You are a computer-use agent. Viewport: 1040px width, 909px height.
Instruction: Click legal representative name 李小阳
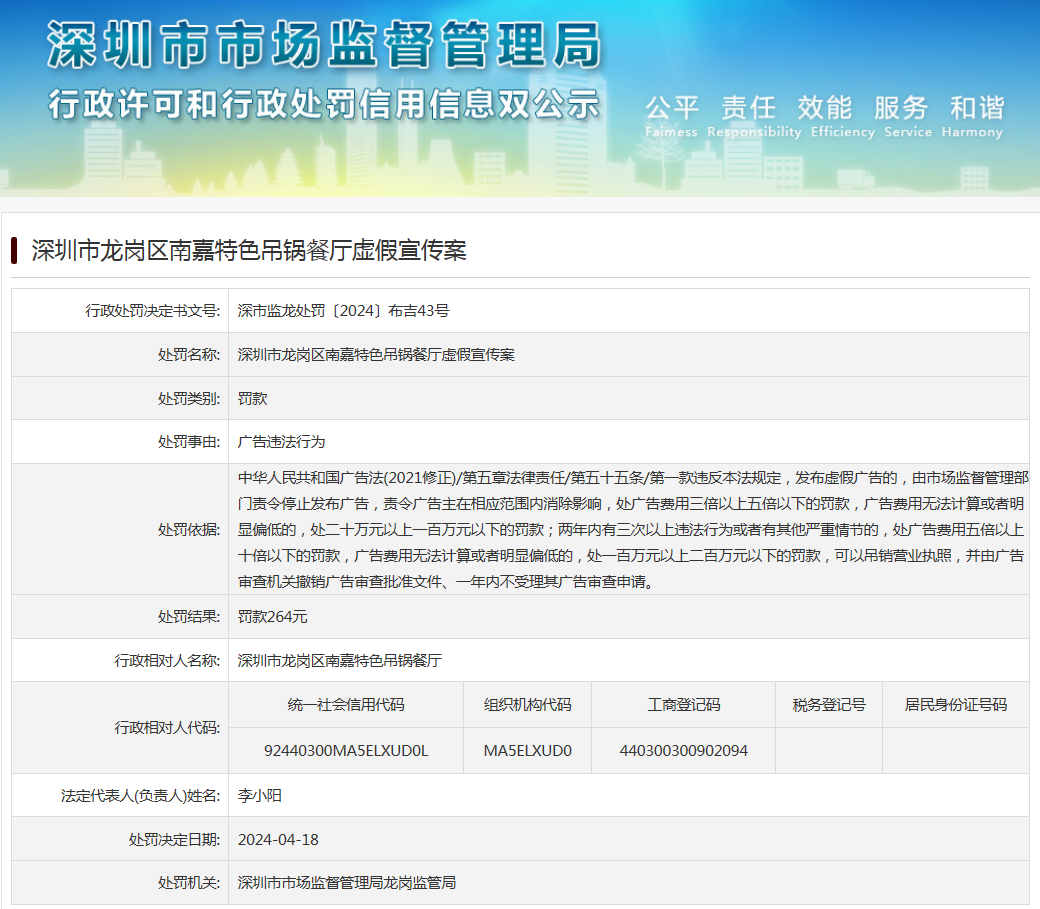[x=260, y=796]
